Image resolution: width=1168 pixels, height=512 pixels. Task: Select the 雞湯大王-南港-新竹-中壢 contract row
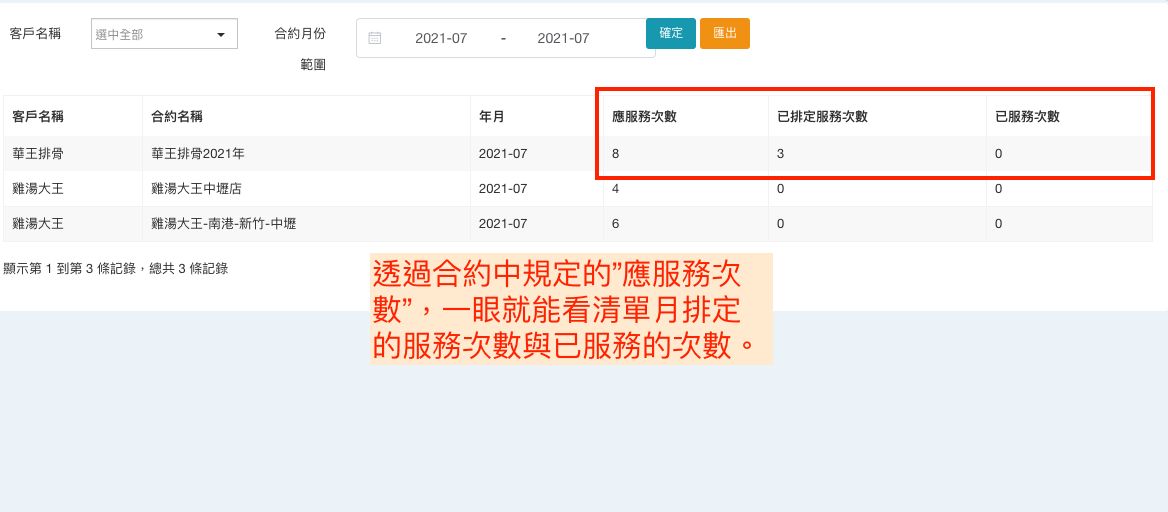(x=223, y=224)
